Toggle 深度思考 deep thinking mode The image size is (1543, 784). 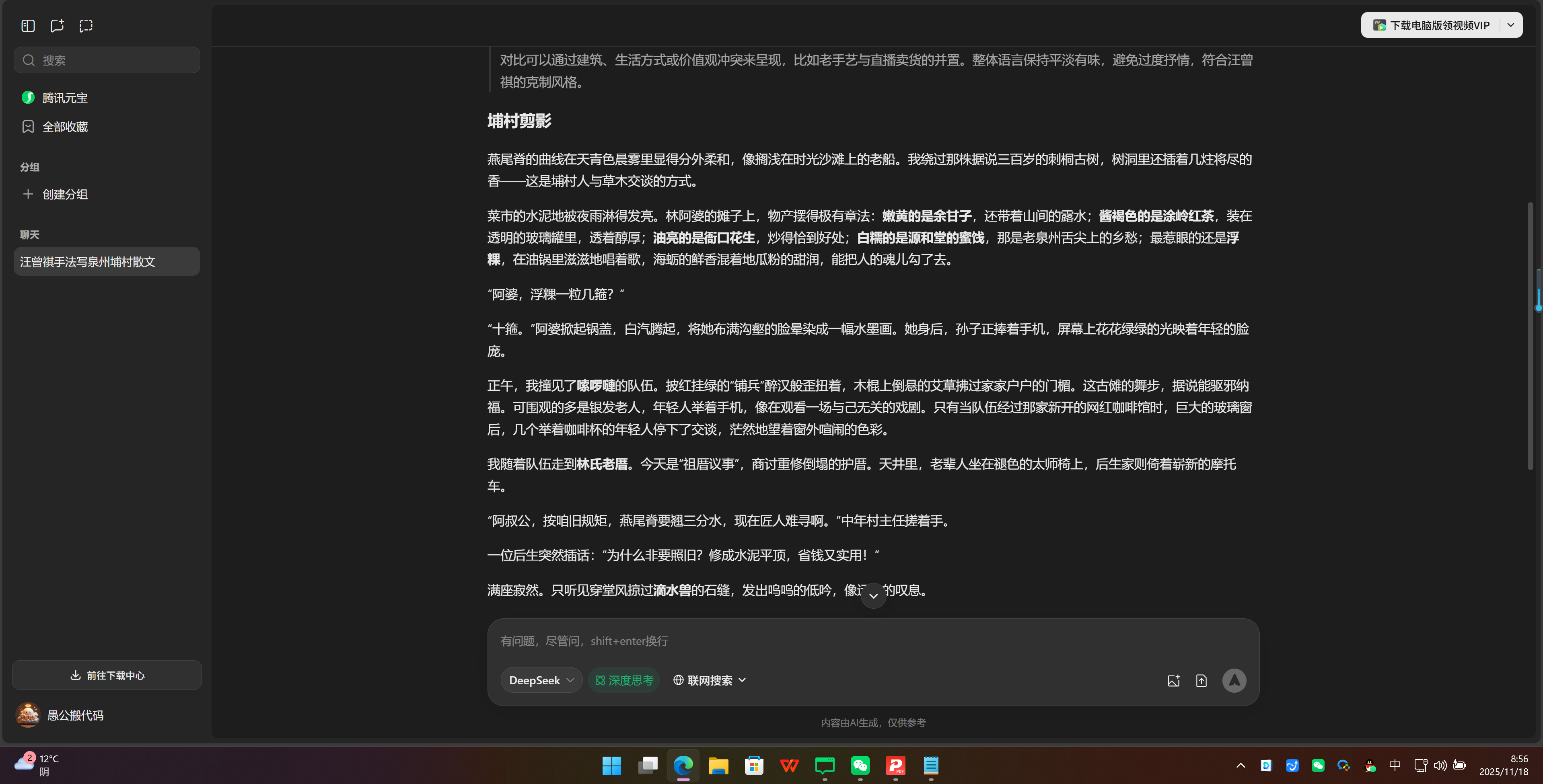pos(623,680)
